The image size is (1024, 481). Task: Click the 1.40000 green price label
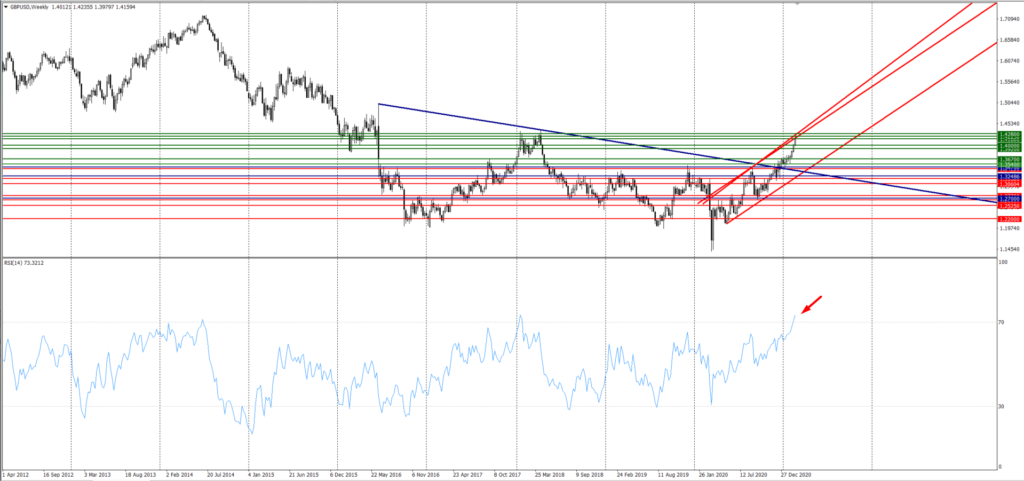[1010, 146]
